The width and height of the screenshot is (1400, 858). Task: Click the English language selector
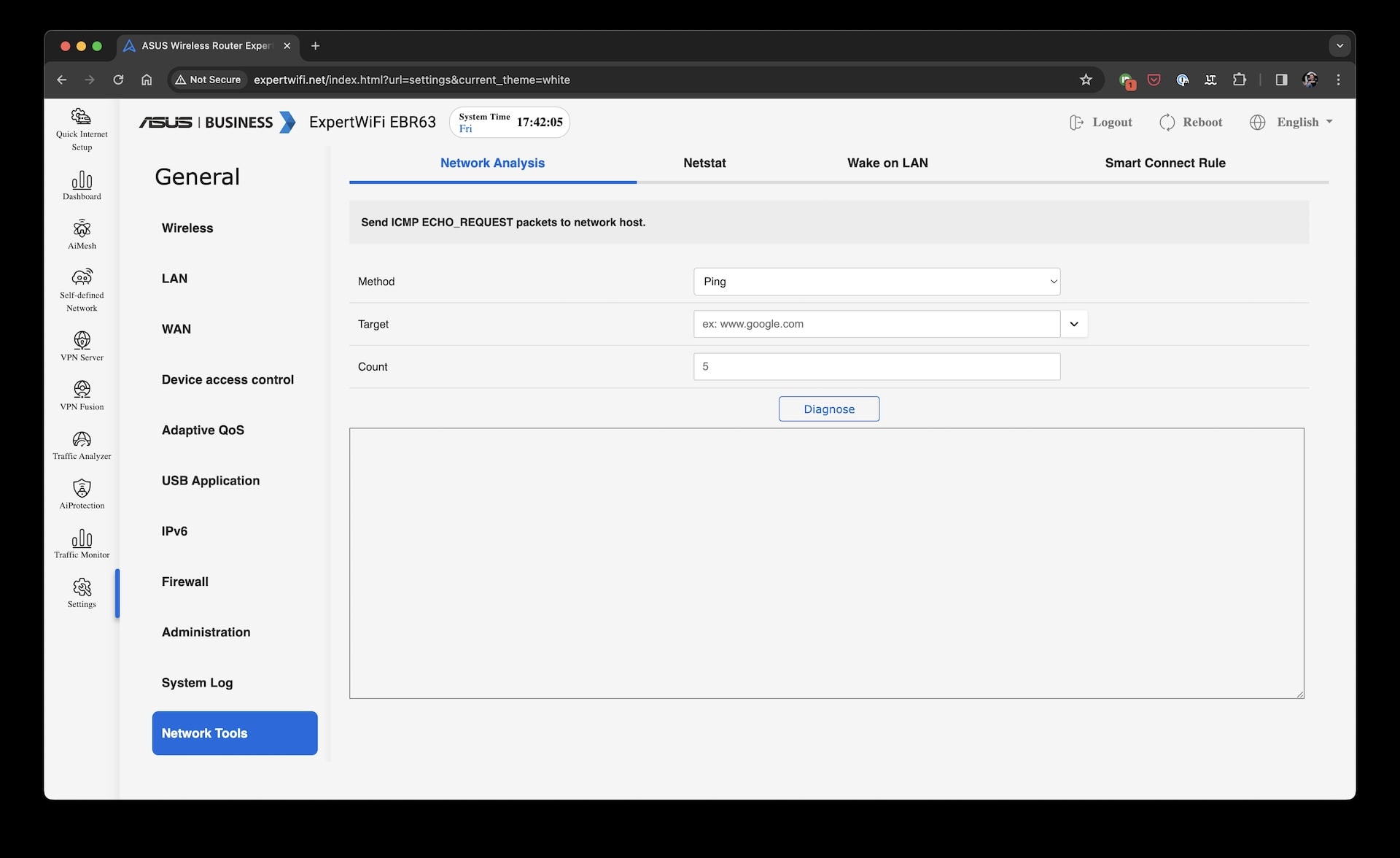pos(1290,121)
